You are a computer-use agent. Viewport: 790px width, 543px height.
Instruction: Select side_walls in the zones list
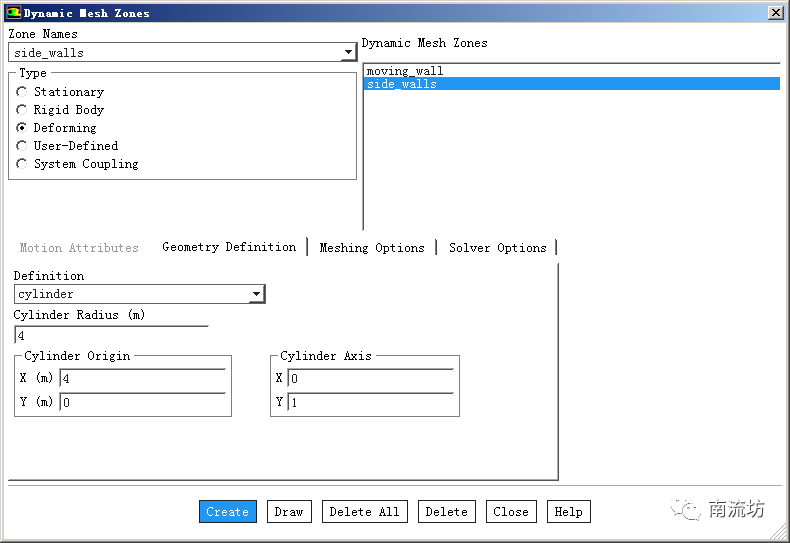pyautogui.click(x=402, y=84)
